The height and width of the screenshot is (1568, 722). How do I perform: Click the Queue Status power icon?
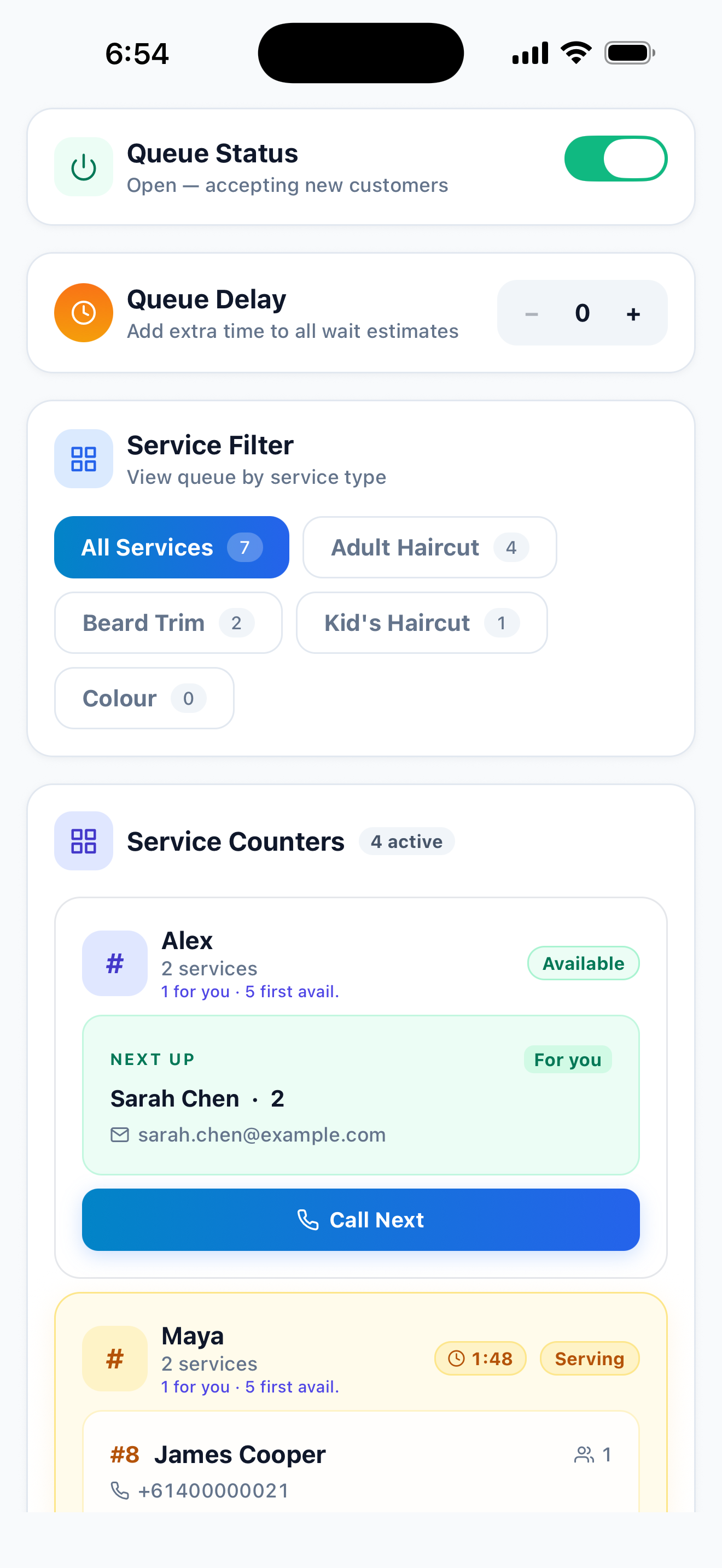click(83, 167)
